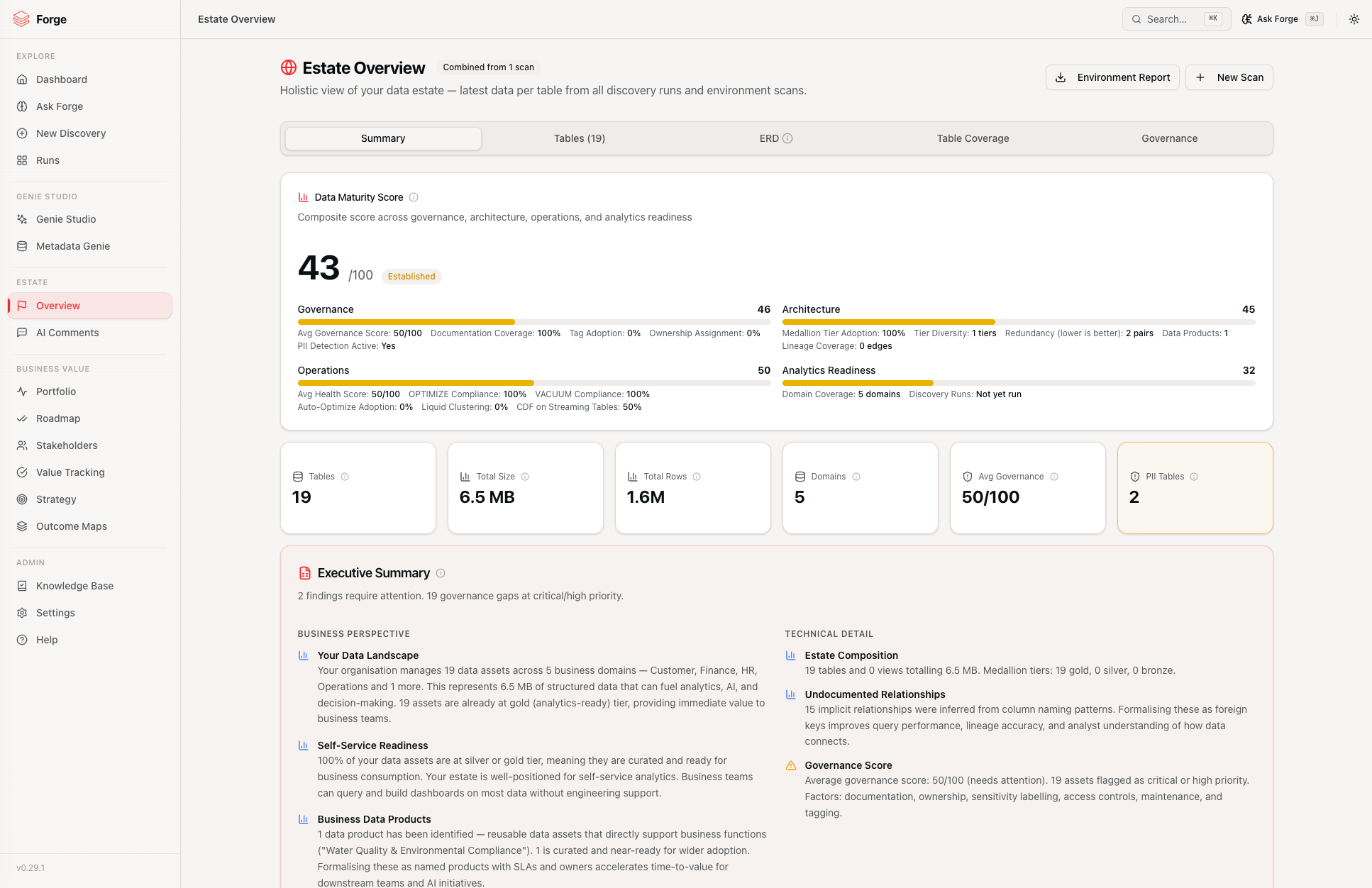The image size is (1372, 888).
Task: Click info icon on Total Size card
Action: click(525, 477)
